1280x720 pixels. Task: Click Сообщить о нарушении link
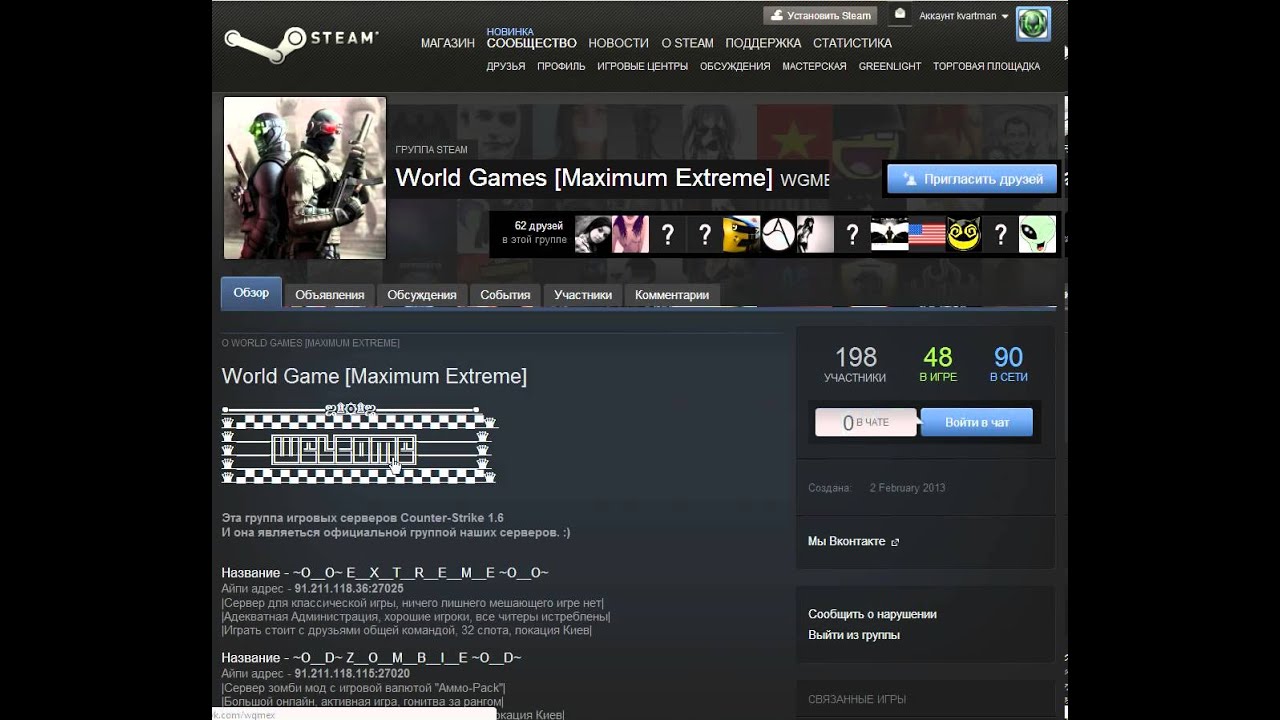point(872,614)
